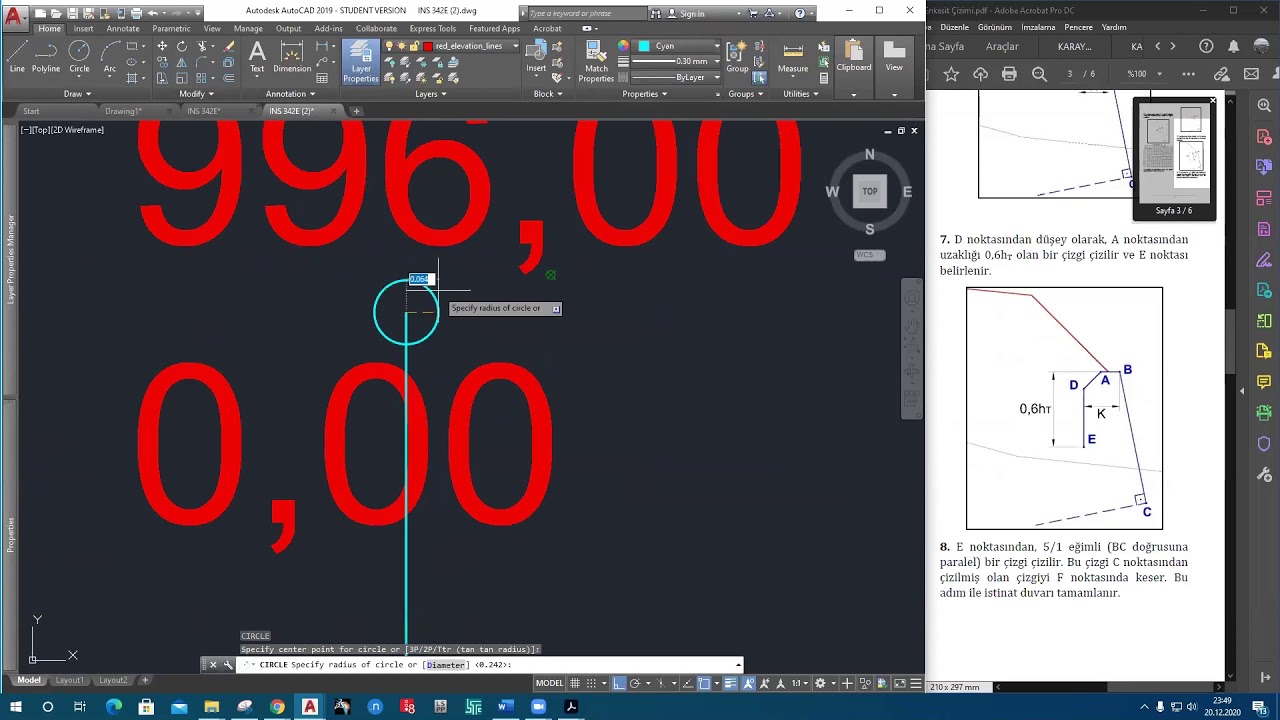The image size is (1280, 720).
Task: Click the Top face of the ViewCube
Action: (870, 191)
